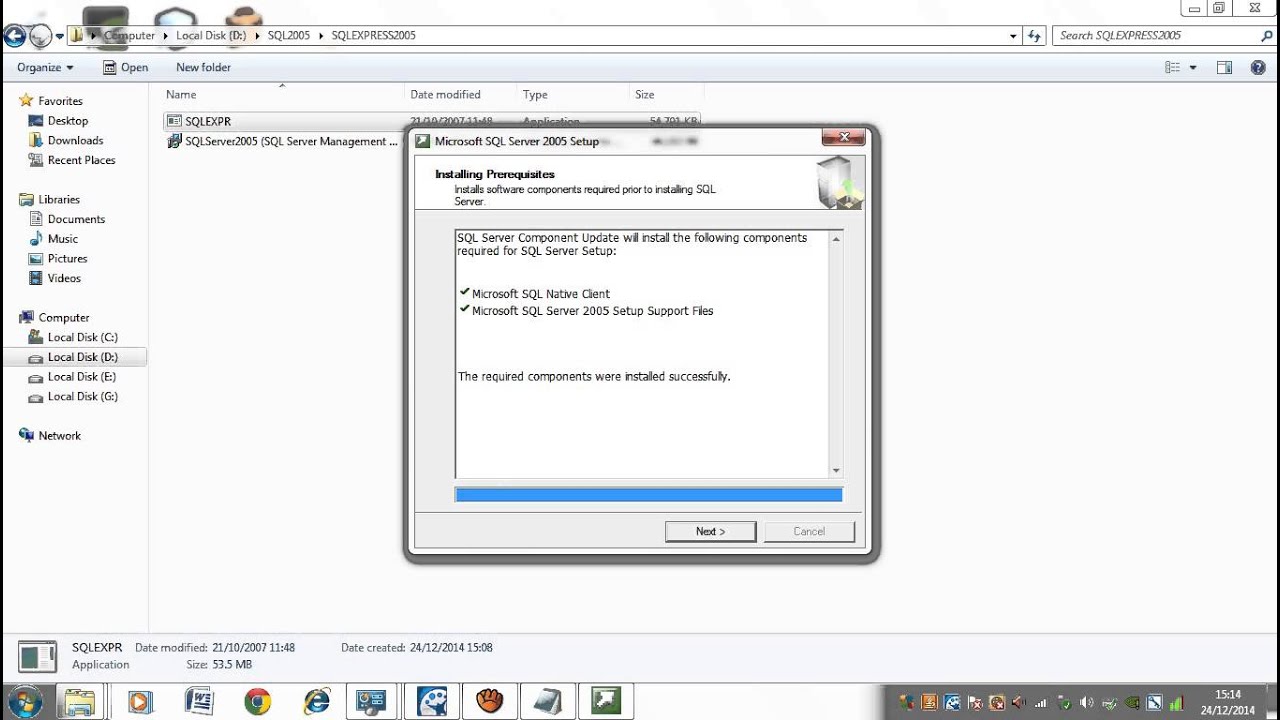Image resolution: width=1280 pixels, height=720 pixels.
Task: Go to the SQL2005 breadcrumb segment
Action: pos(289,35)
